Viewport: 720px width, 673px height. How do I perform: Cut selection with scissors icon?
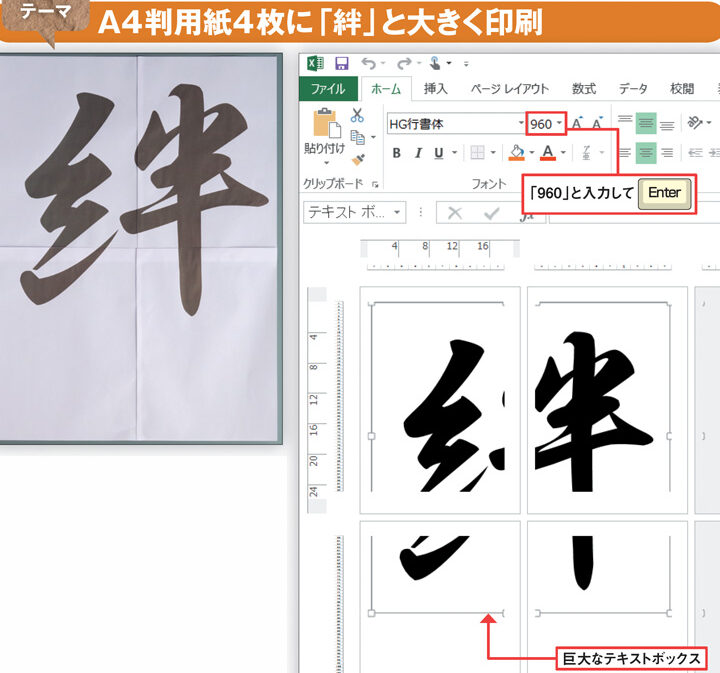coord(357,115)
